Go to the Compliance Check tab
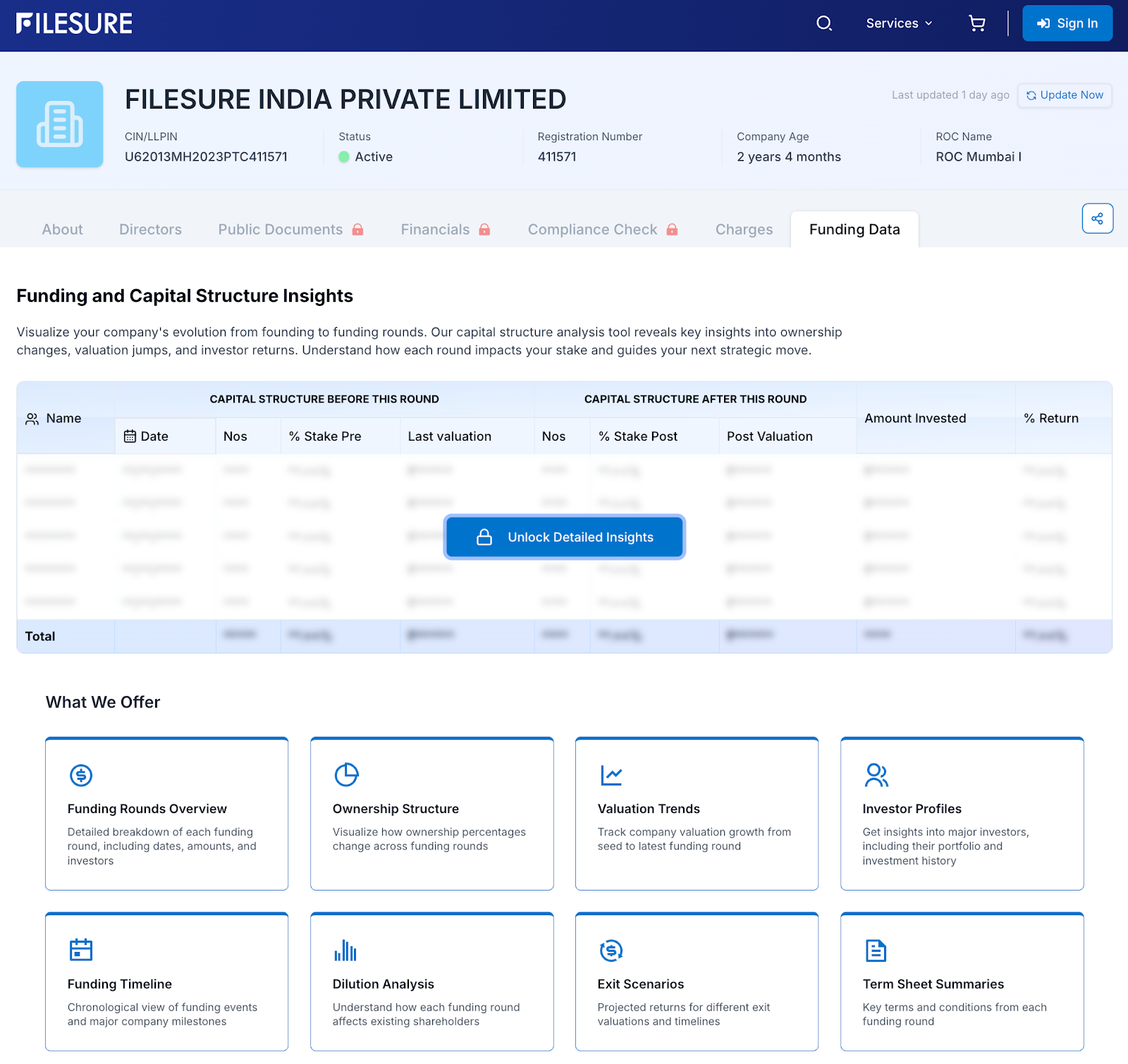Image resolution: width=1128 pixels, height=1064 pixels. 602,229
